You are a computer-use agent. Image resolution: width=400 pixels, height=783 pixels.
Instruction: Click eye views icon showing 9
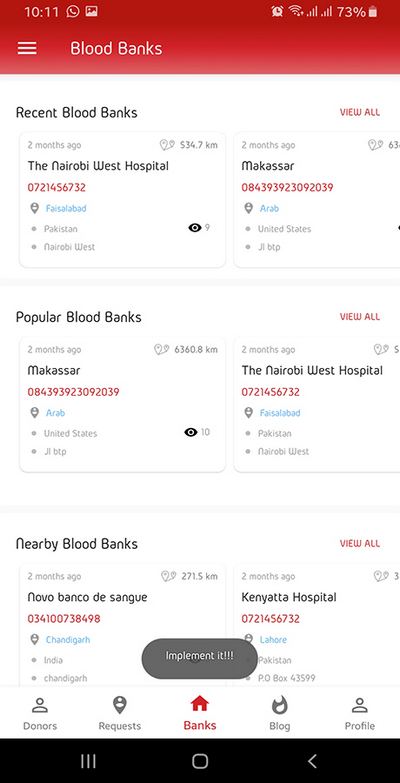[195, 228]
